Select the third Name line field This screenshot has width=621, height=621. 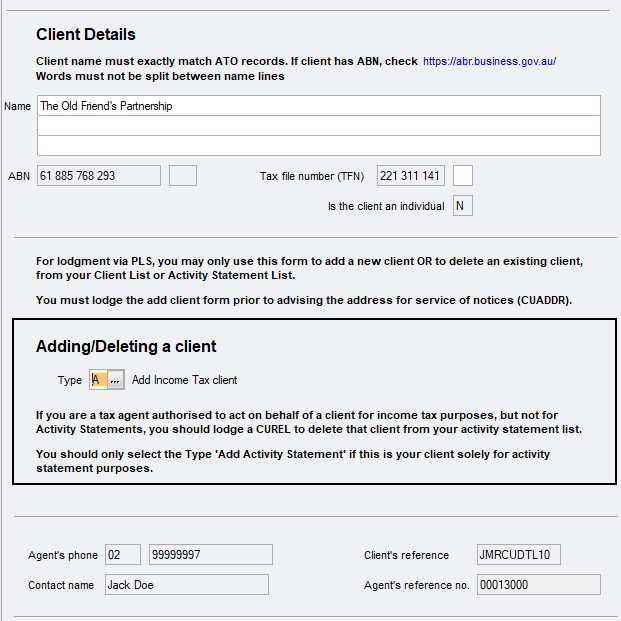319,146
